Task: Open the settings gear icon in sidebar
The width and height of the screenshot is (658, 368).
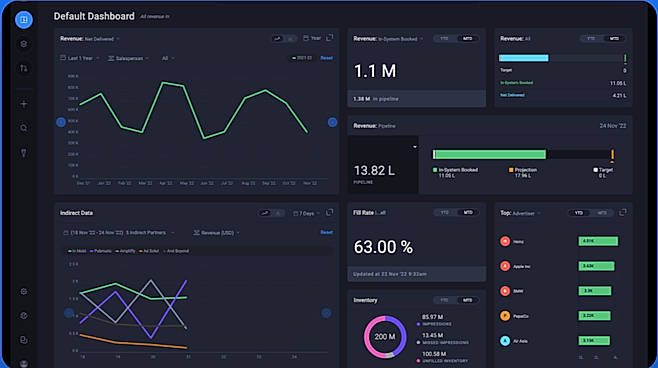Action: click(24, 291)
